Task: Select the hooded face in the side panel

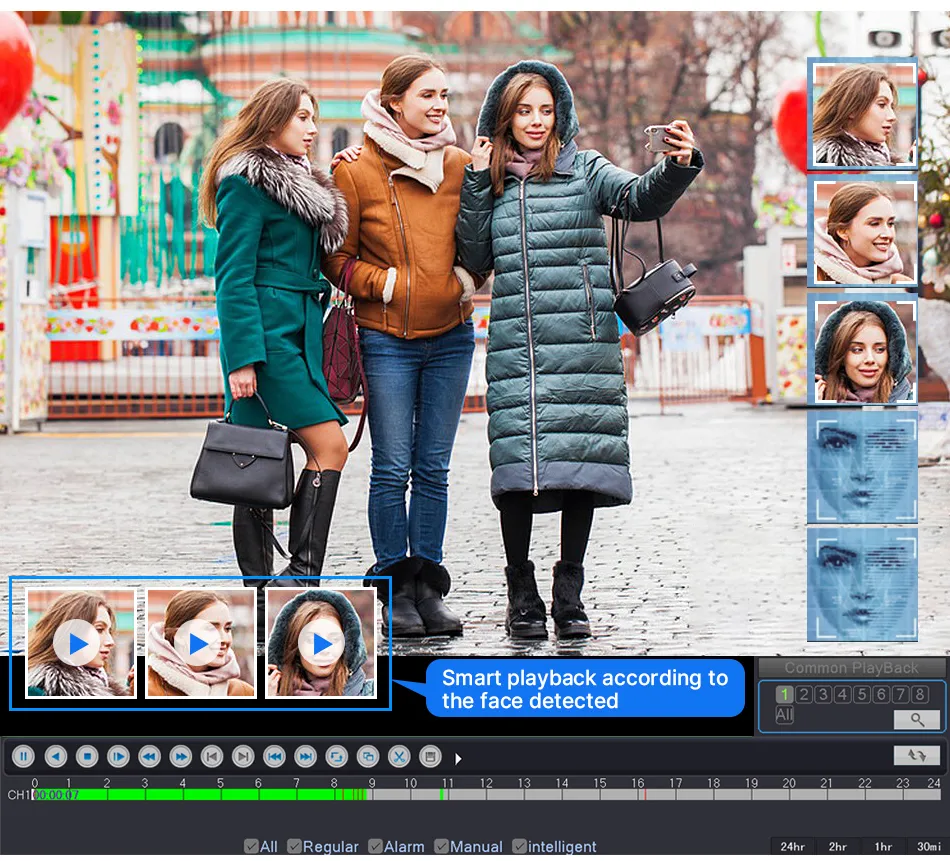Action: point(862,349)
